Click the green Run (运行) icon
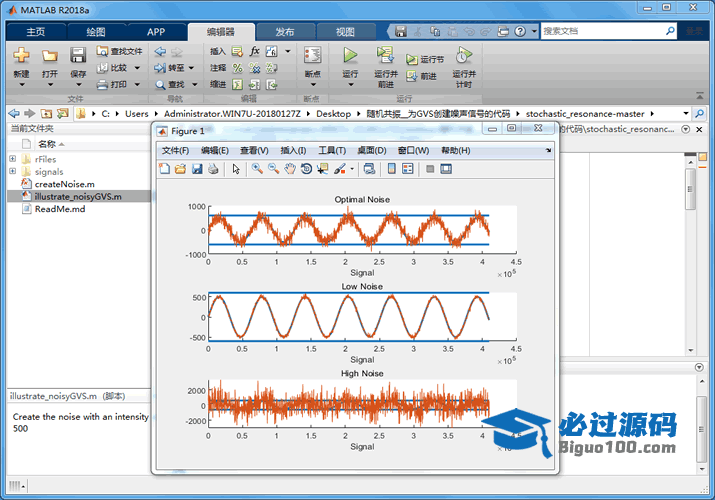Image resolution: width=715 pixels, height=500 pixels. tap(350, 55)
